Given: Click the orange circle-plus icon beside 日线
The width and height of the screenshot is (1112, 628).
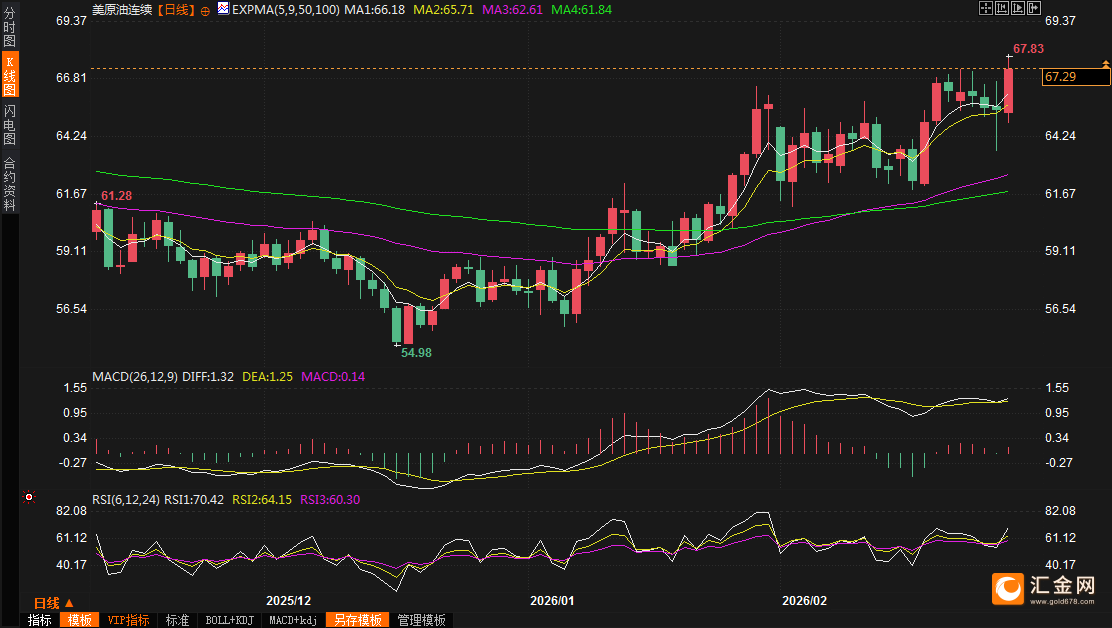Looking at the screenshot, I should [206, 9].
